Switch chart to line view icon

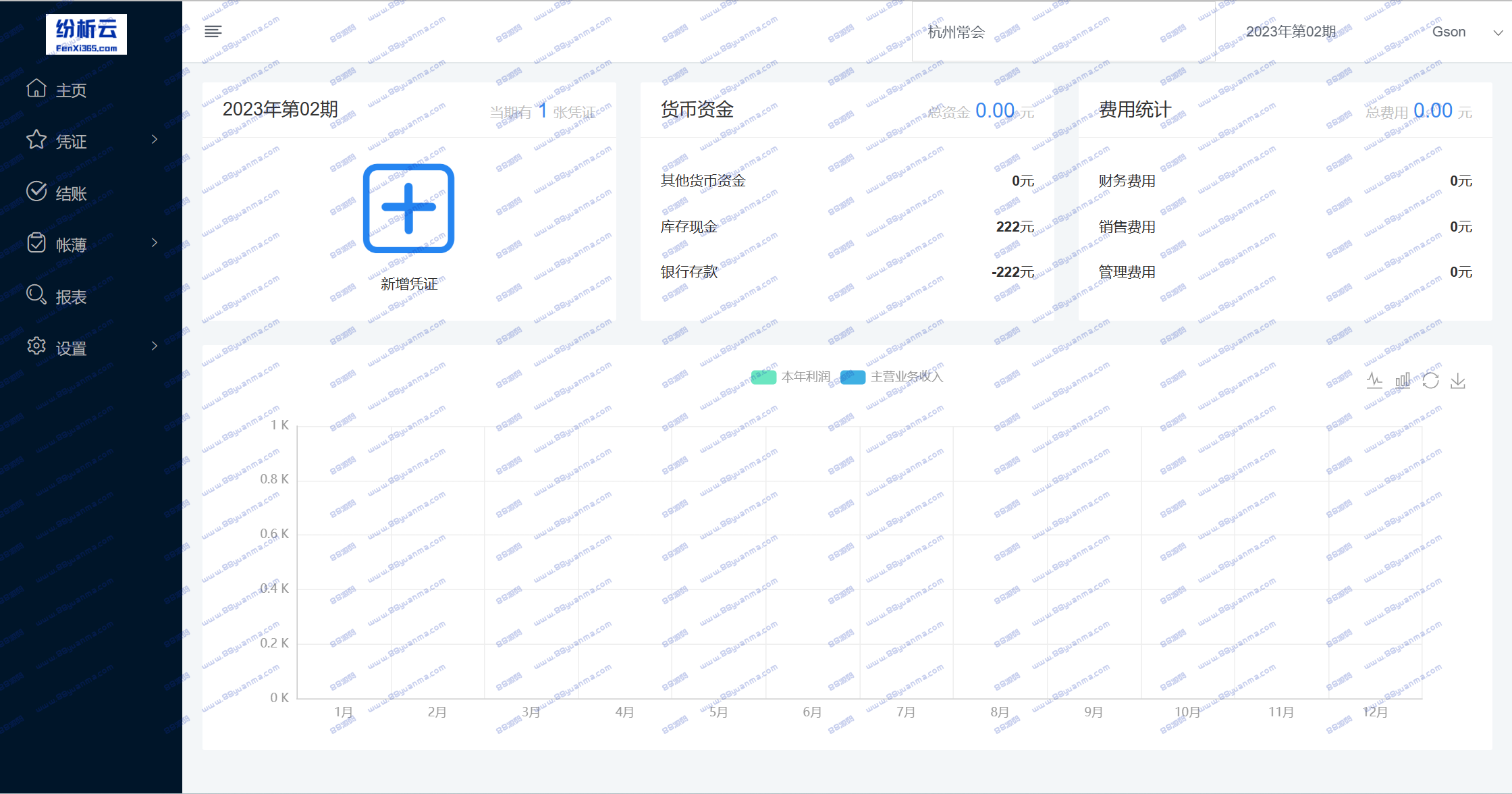coord(1375,381)
